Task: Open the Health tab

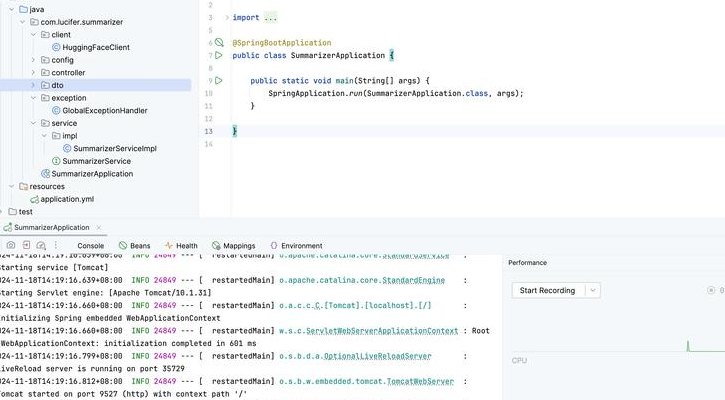Action: coord(181,246)
